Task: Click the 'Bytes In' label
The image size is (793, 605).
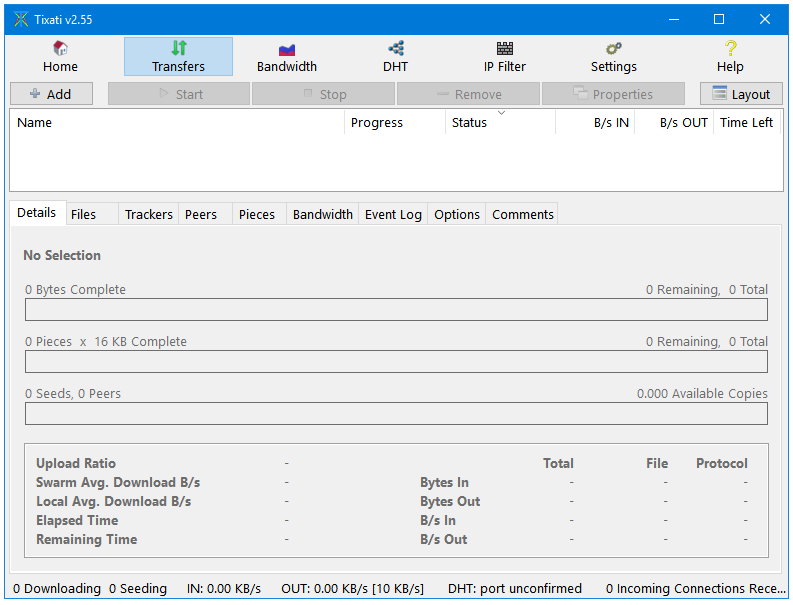Action: pyautogui.click(x=444, y=483)
